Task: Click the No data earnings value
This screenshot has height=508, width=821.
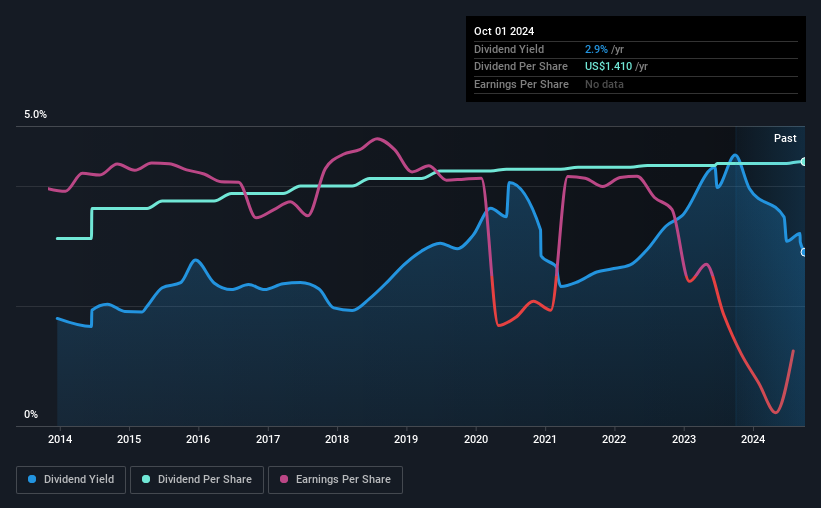Action: [x=604, y=84]
